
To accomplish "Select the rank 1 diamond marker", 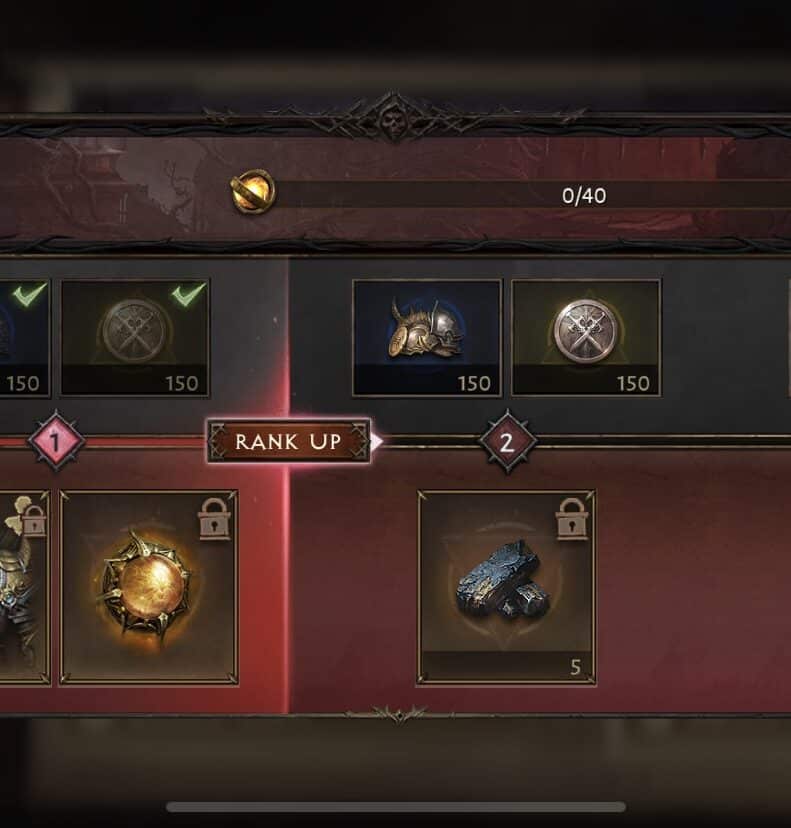I will (x=56, y=441).
